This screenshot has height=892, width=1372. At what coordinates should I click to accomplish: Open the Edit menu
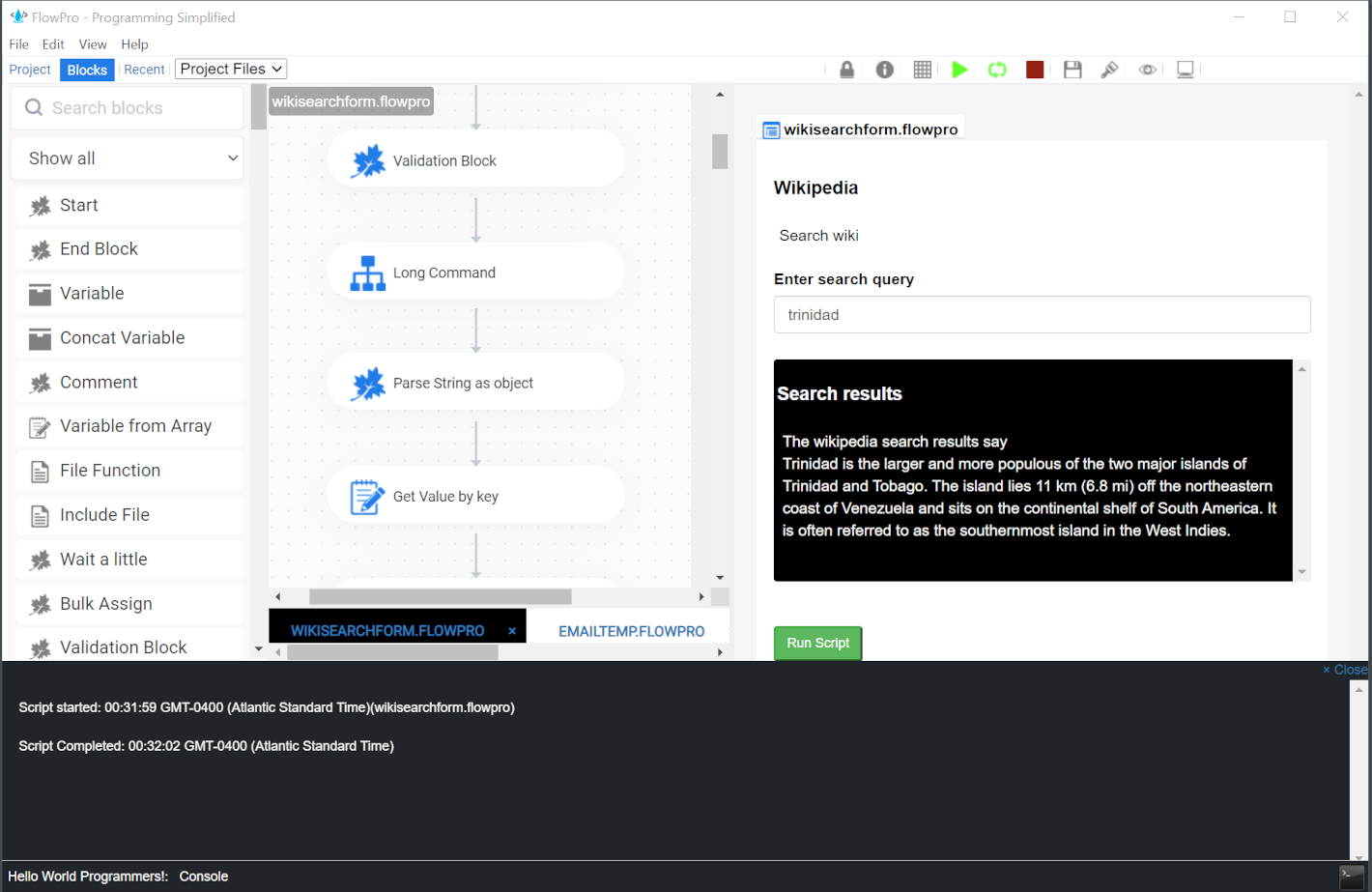point(53,44)
